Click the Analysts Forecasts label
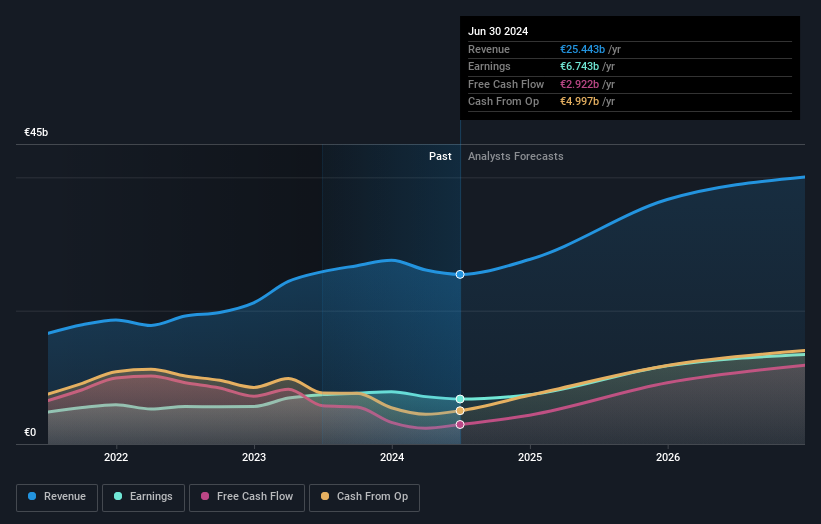The image size is (821, 524). [516, 156]
